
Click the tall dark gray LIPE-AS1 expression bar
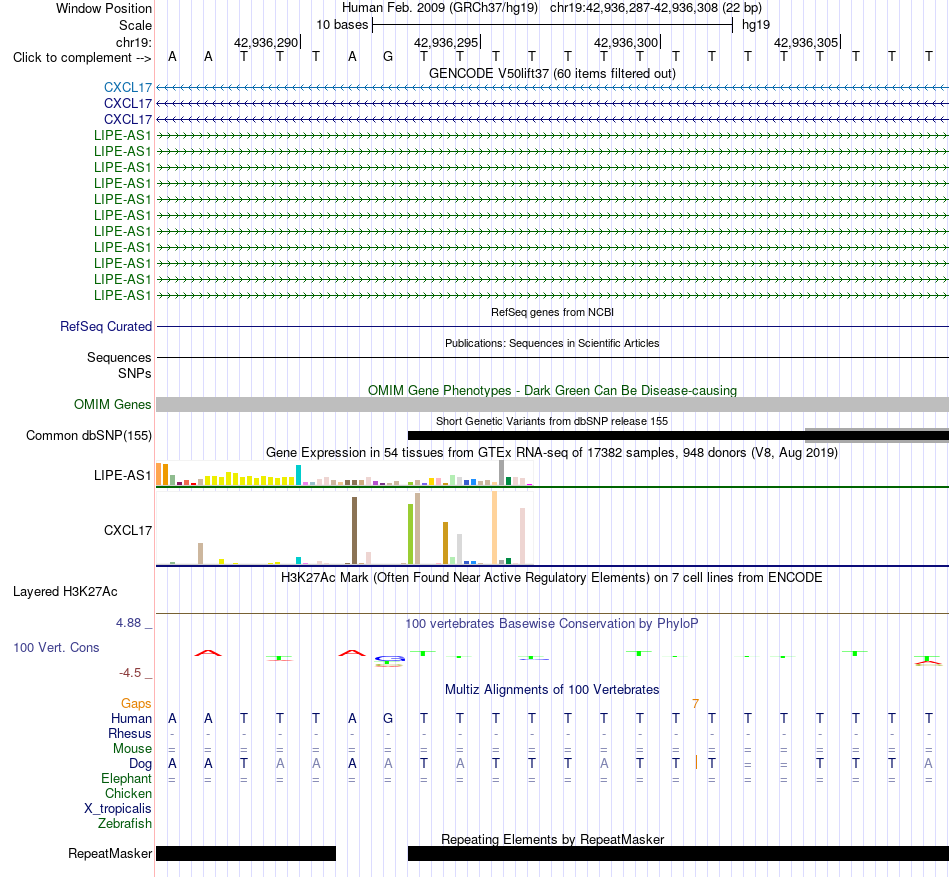(x=502, y=472)
